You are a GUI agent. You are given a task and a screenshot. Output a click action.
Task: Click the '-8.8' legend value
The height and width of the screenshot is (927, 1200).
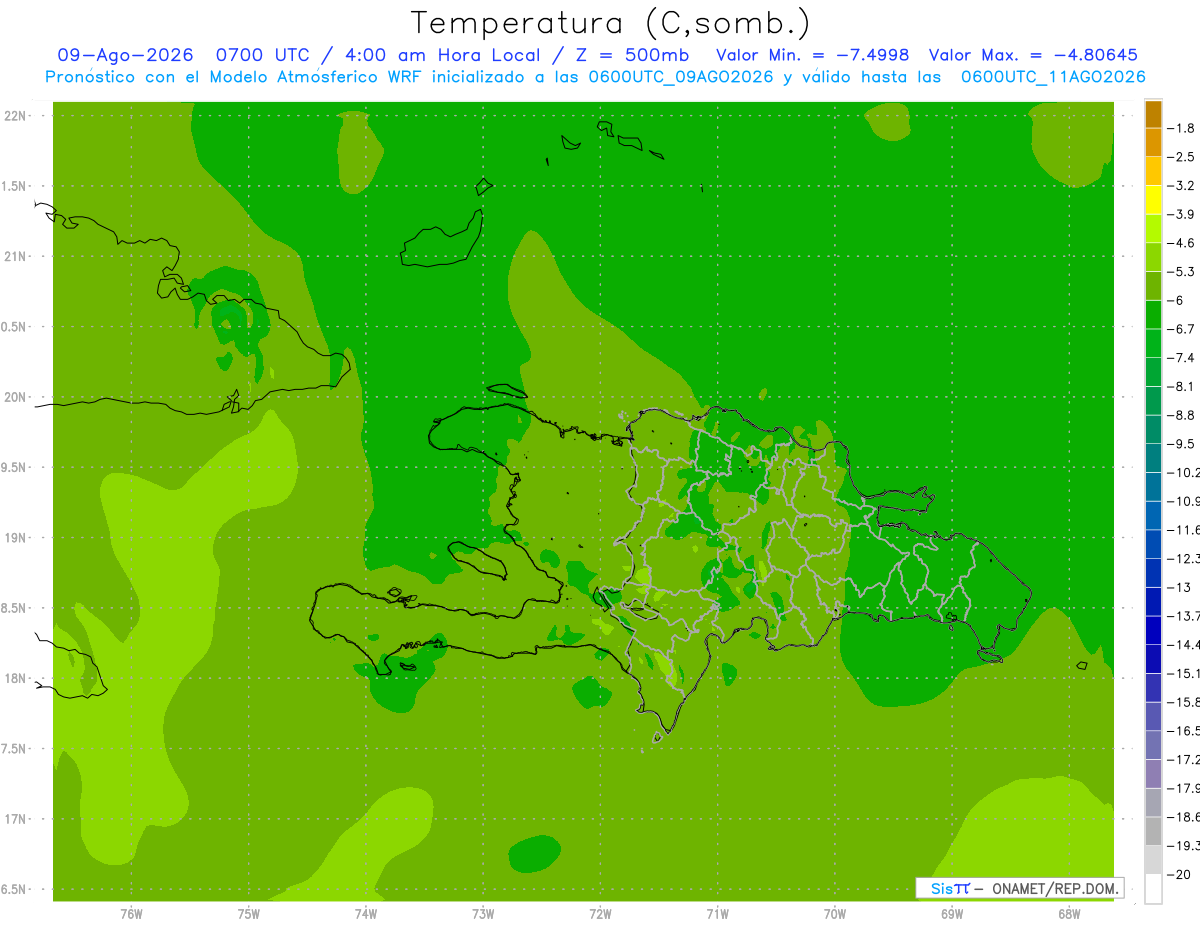point(1182,415)
